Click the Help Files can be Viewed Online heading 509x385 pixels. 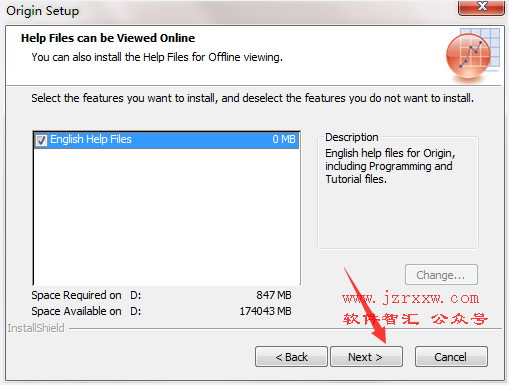[x=108, y=38]
